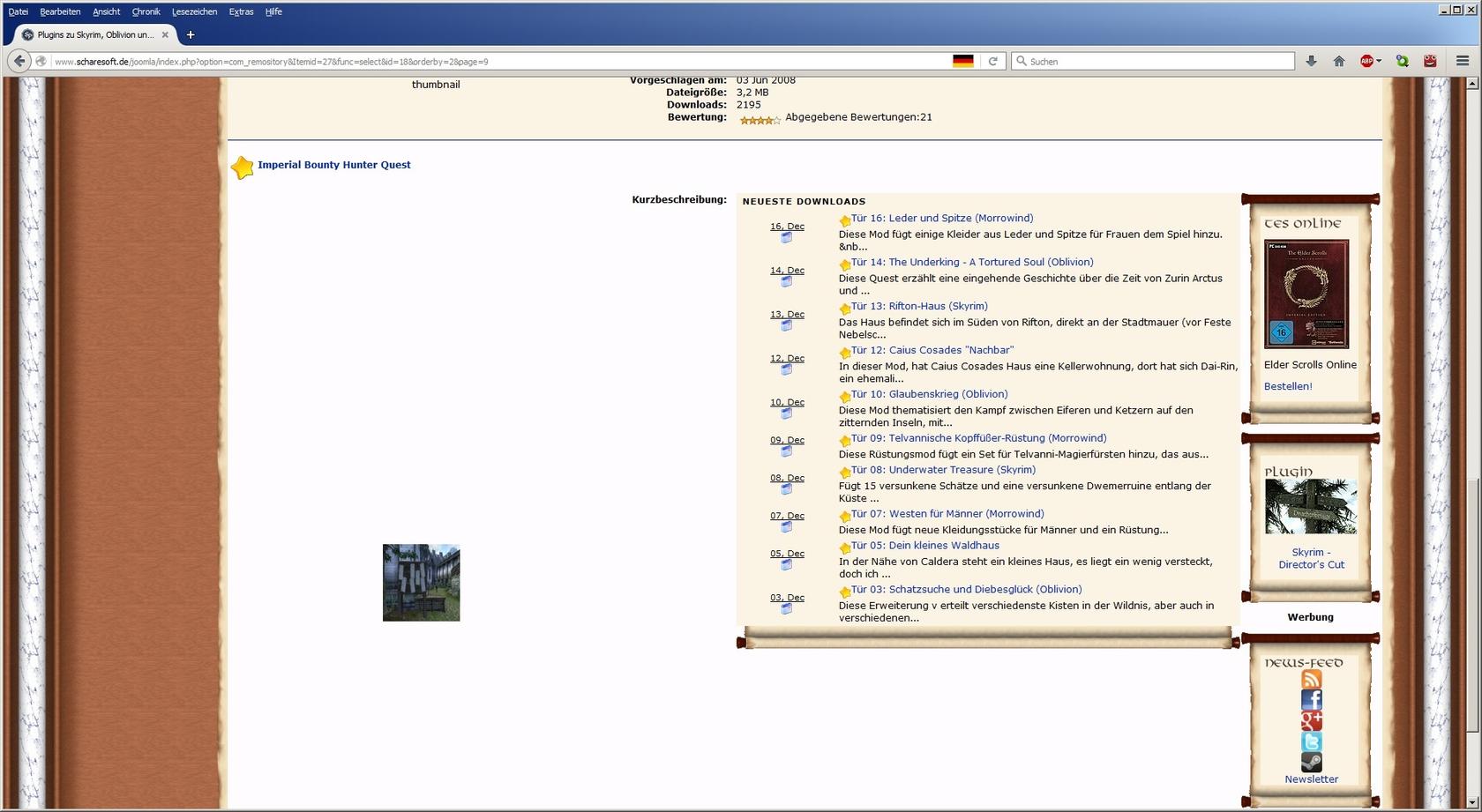Open the Google Plus icon
Viewport: 1482px width, 812px height.
coord(1311,721)
